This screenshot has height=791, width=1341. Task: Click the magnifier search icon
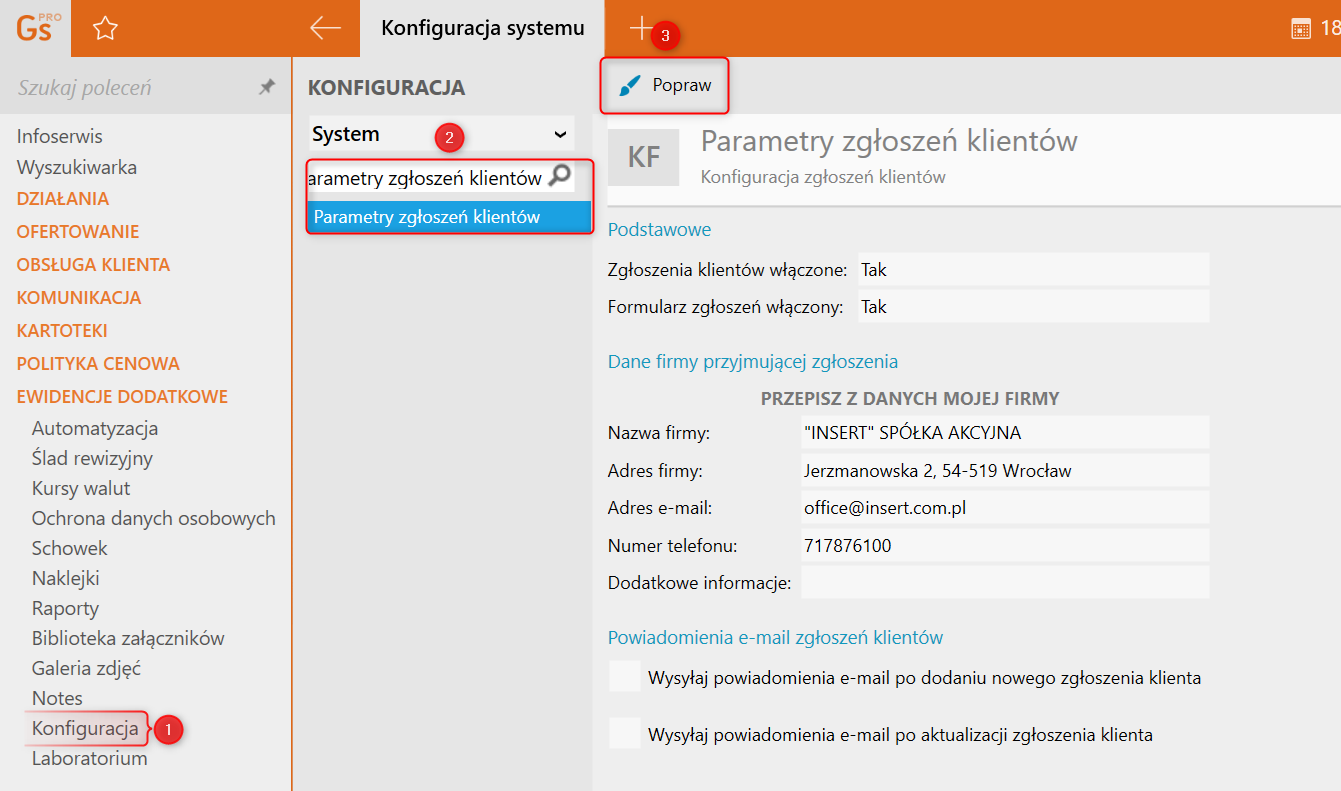(x=559, y=177)
